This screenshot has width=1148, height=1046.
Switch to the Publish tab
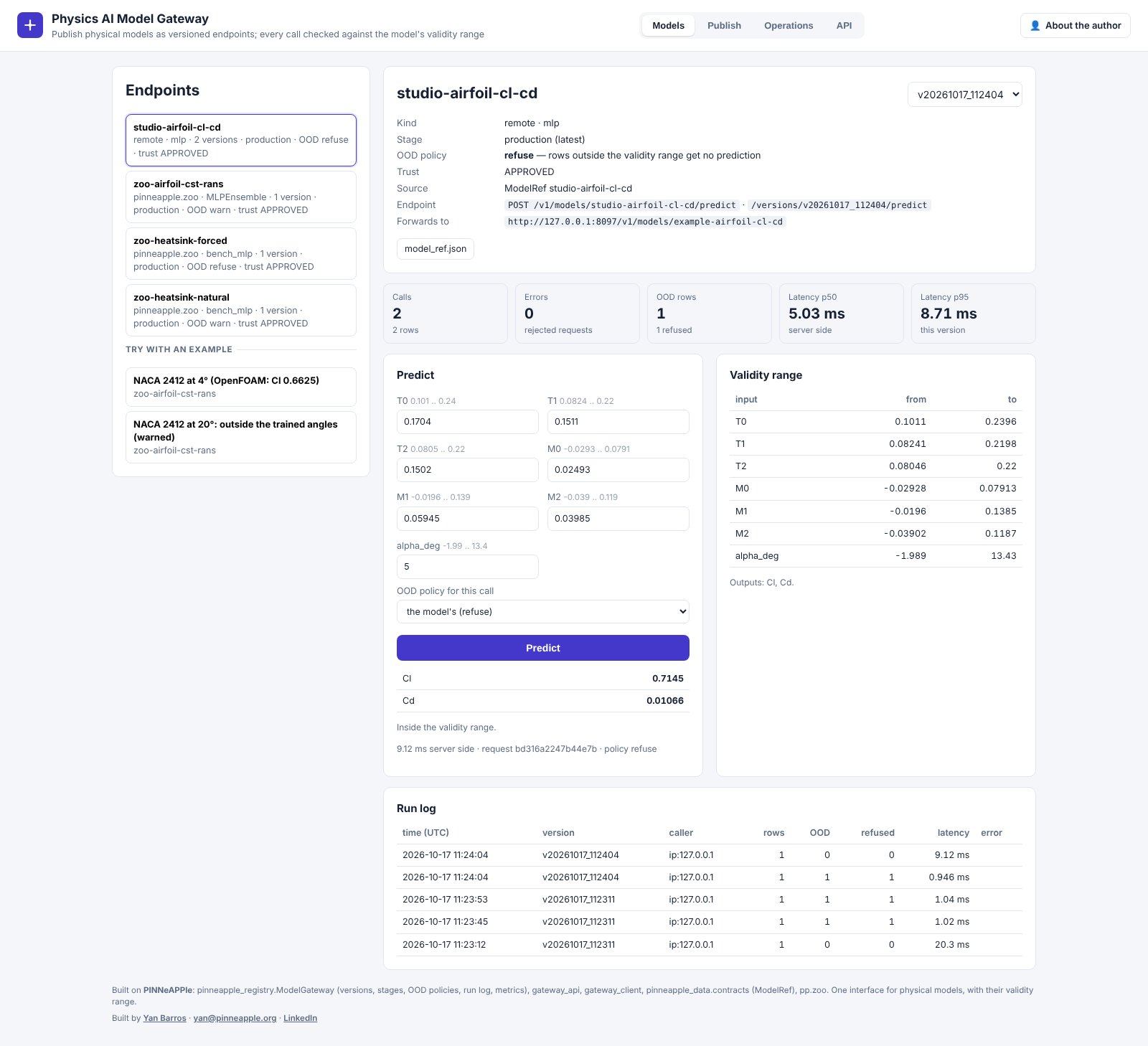tap(724, 25)
